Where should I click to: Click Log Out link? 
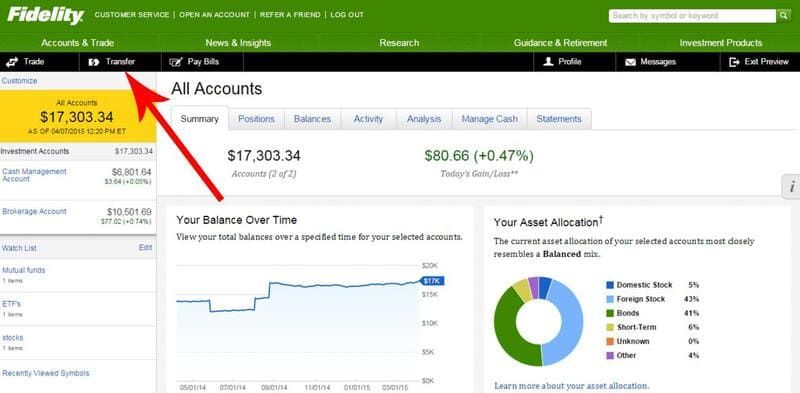pos(347,15)
